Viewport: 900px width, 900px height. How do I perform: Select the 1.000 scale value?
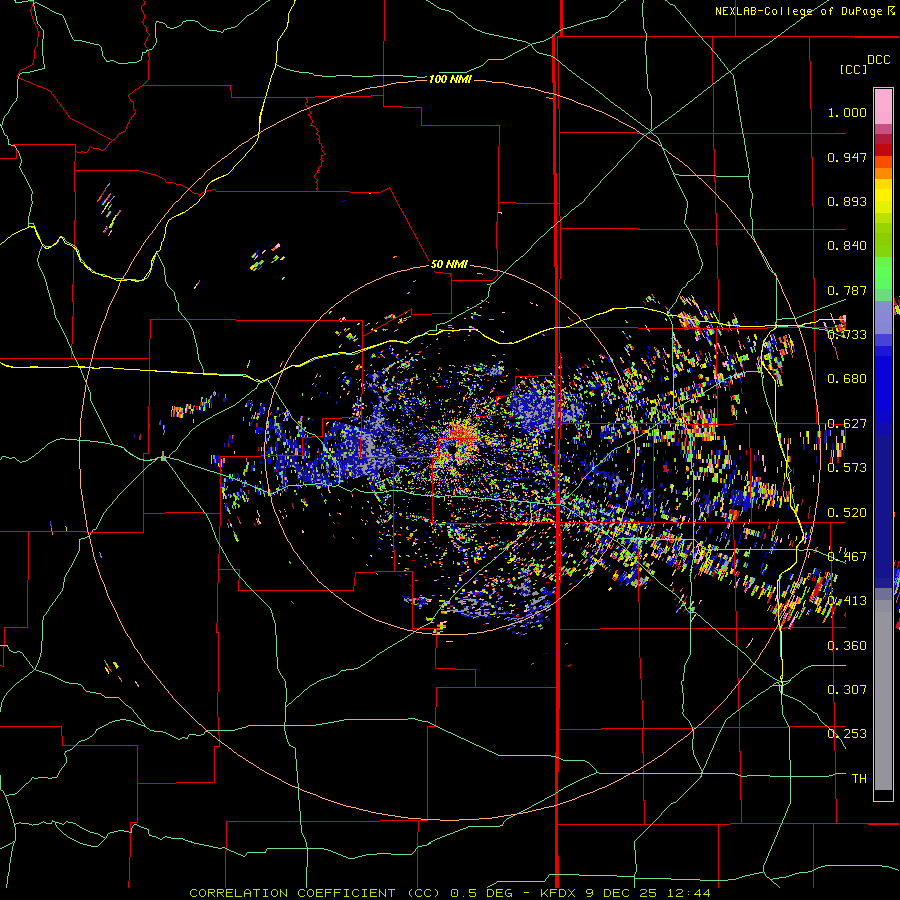847,112
